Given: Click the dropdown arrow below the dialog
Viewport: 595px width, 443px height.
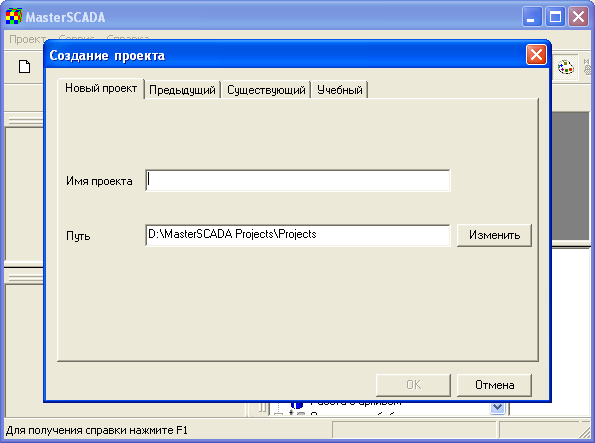Looking at the screenshot, I should 497,408.
